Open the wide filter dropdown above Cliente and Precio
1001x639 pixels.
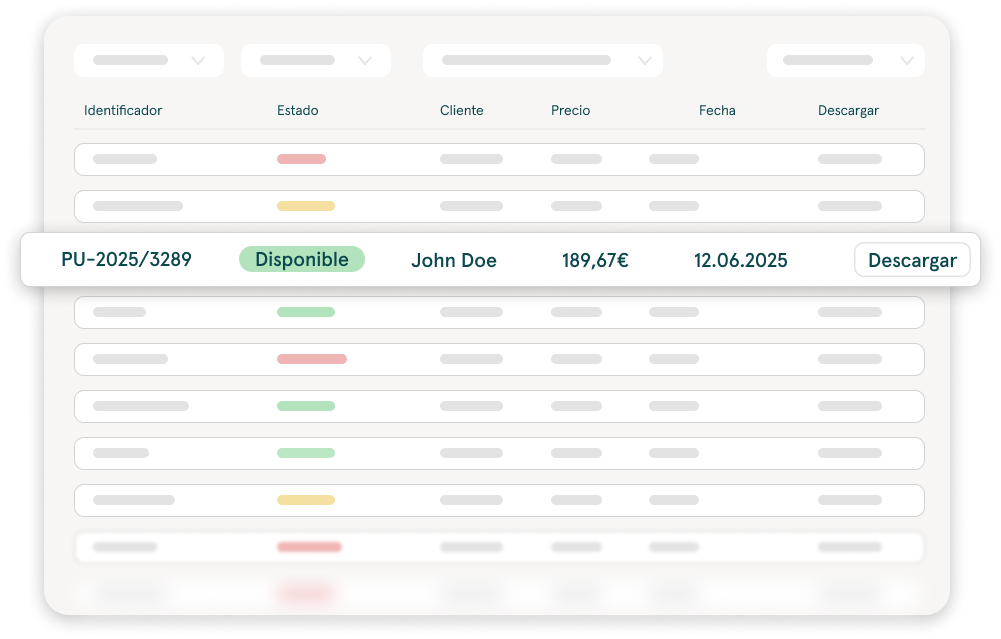543,61
